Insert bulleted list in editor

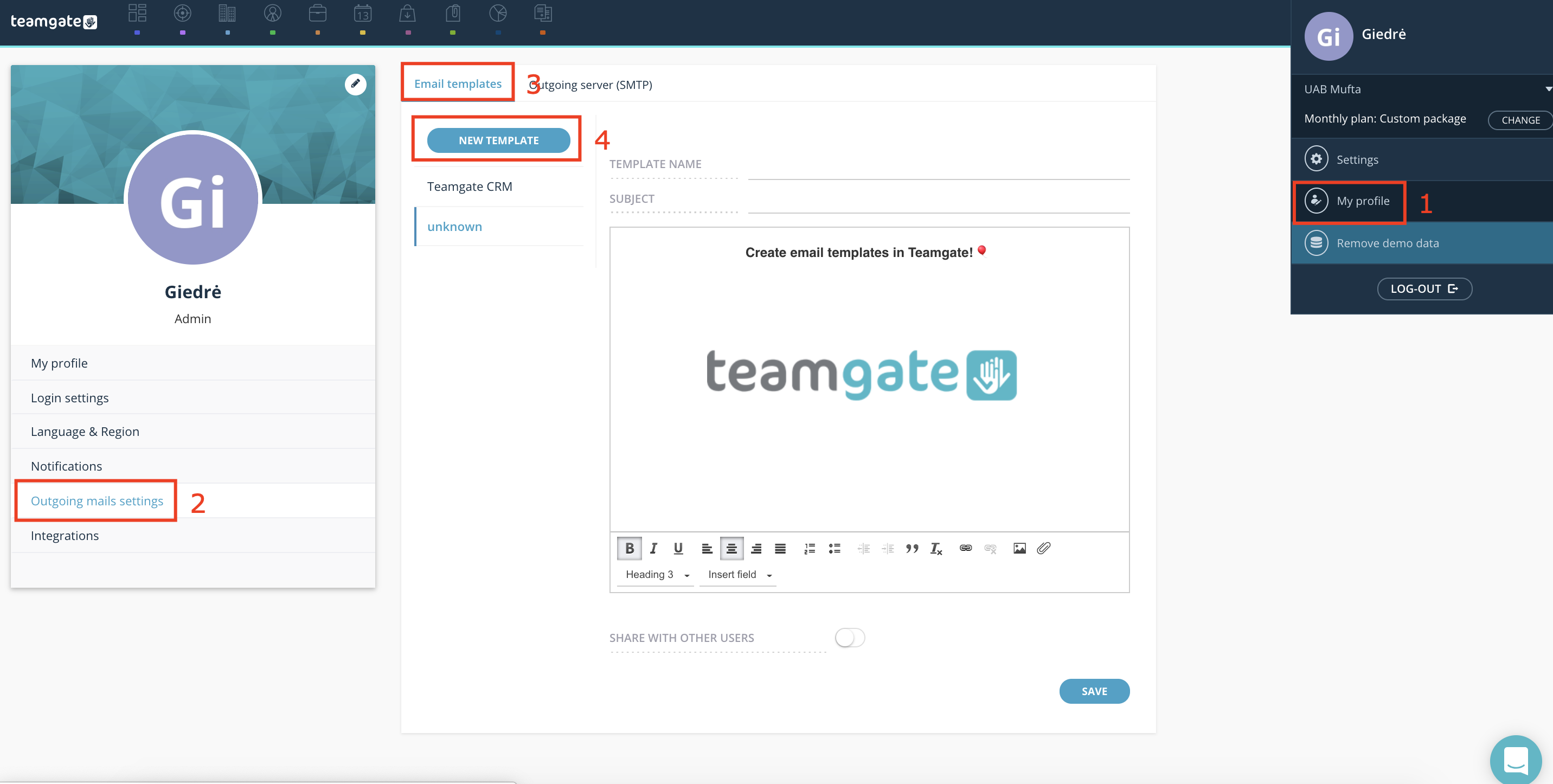click(x=835, y=548)
